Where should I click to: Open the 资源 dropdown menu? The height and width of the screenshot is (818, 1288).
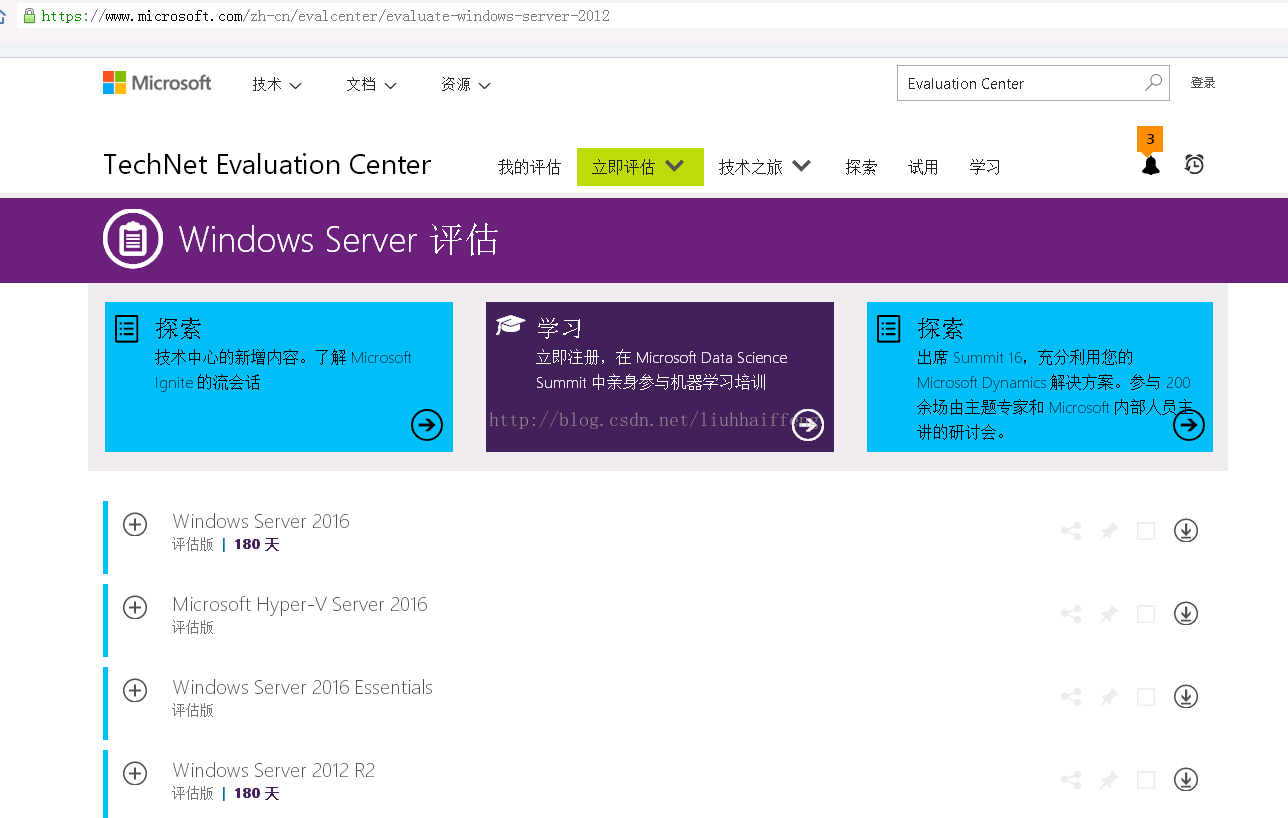465,85
